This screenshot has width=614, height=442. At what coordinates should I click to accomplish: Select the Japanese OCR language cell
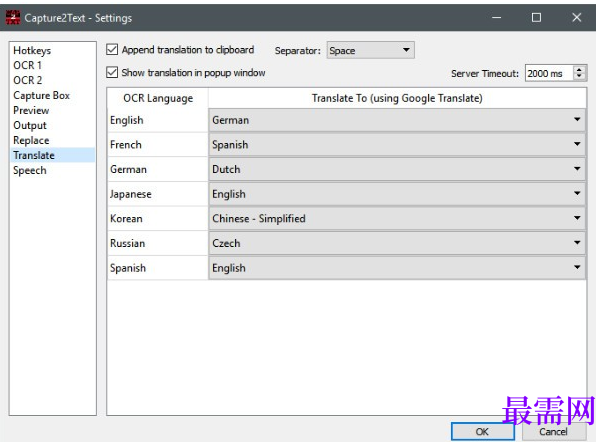click(x=158, y=194)
